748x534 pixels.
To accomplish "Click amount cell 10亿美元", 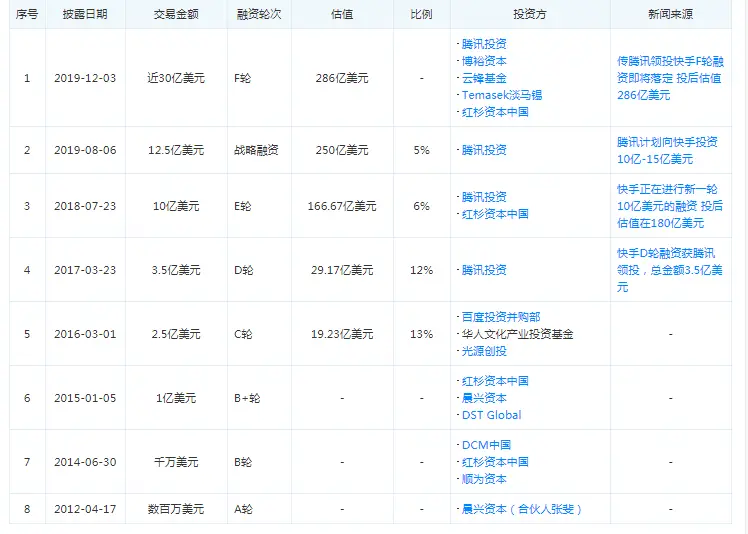I will tap(176, 206).
